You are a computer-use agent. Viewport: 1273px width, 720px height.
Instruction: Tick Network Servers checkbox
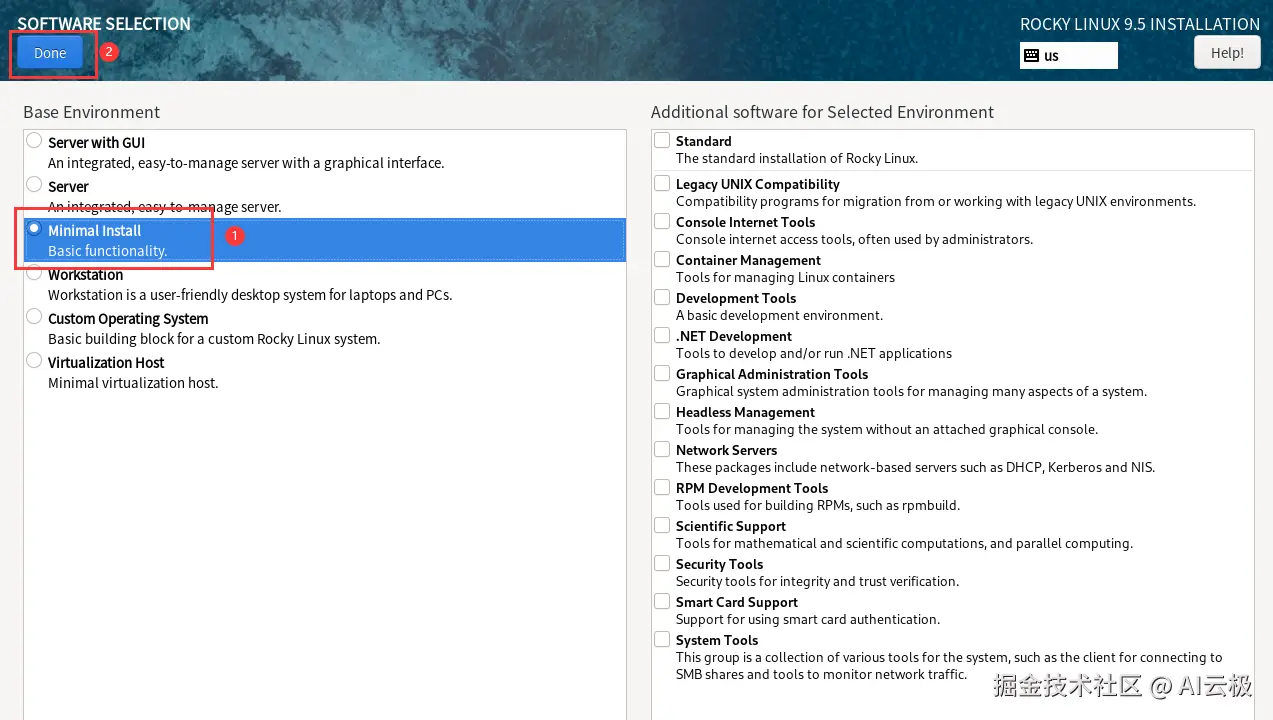tap(662, 449)
